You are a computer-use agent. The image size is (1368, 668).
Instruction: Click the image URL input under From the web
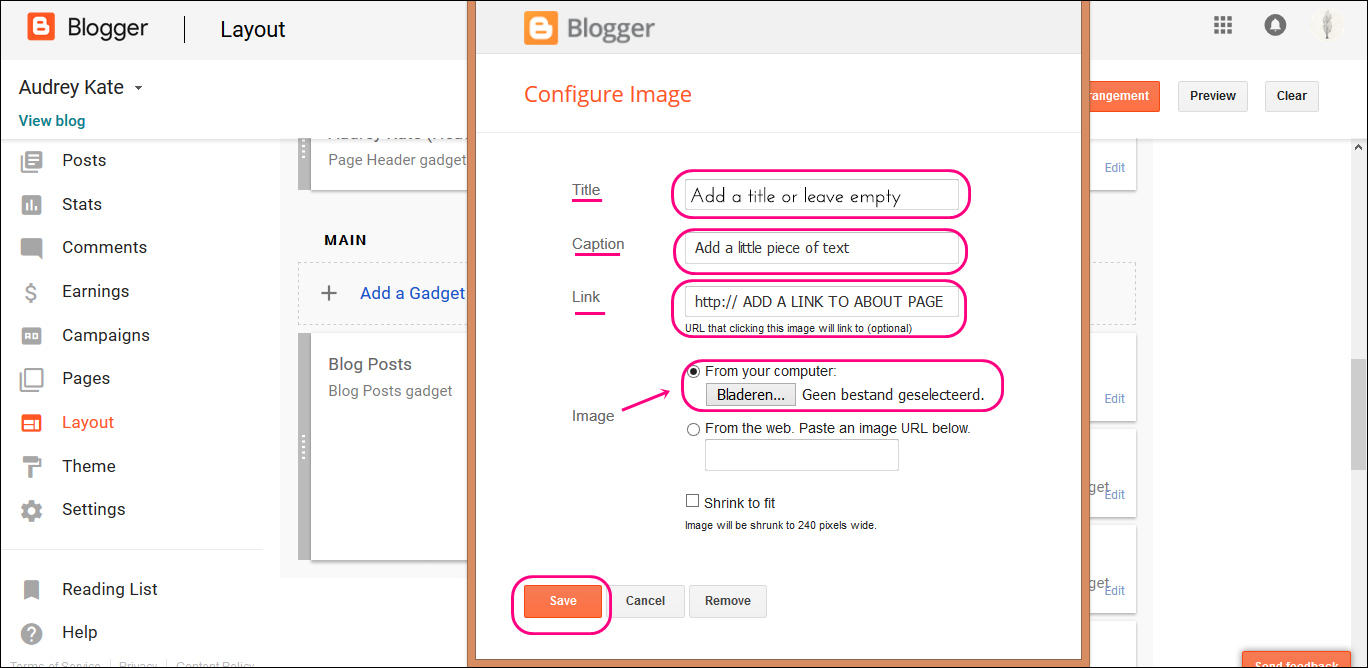(x=802, y=455)
